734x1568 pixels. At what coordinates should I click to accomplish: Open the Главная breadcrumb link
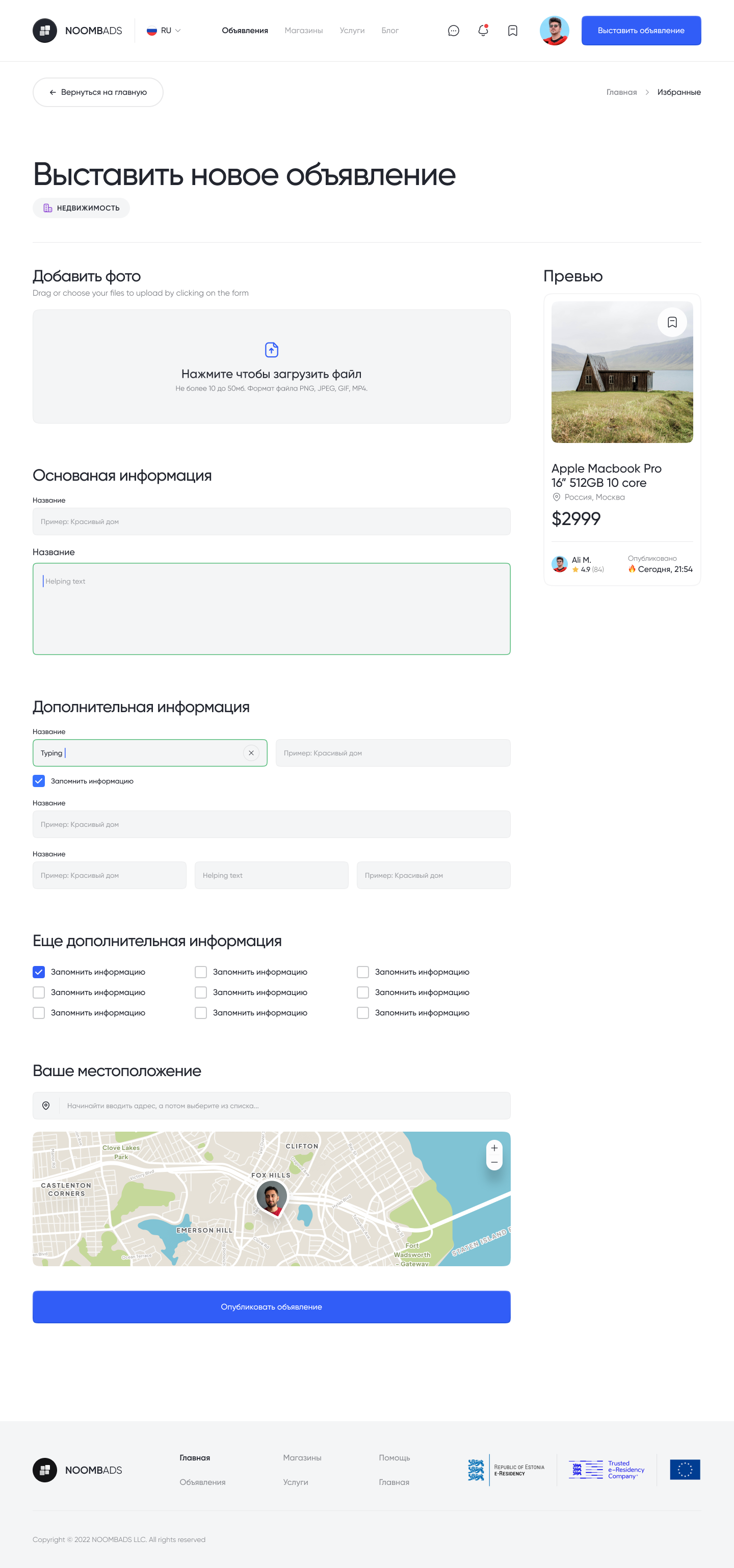click(621, 92)
